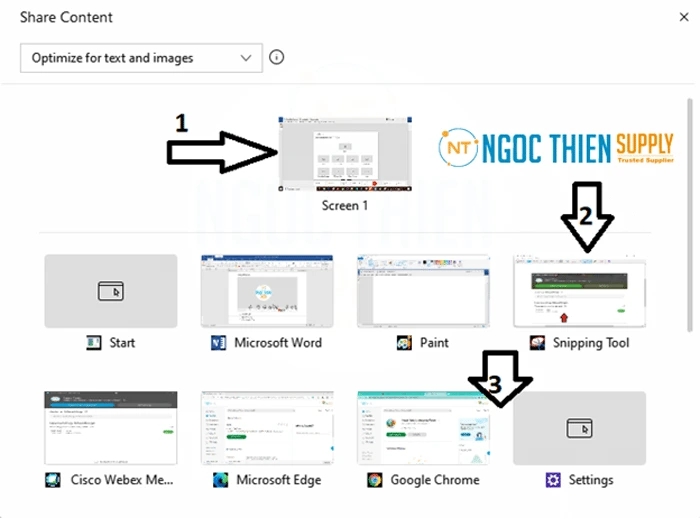700x518 pixels.
Task: Click the "Cisco Webex Me..." label text
Action: tap(122, 480)
